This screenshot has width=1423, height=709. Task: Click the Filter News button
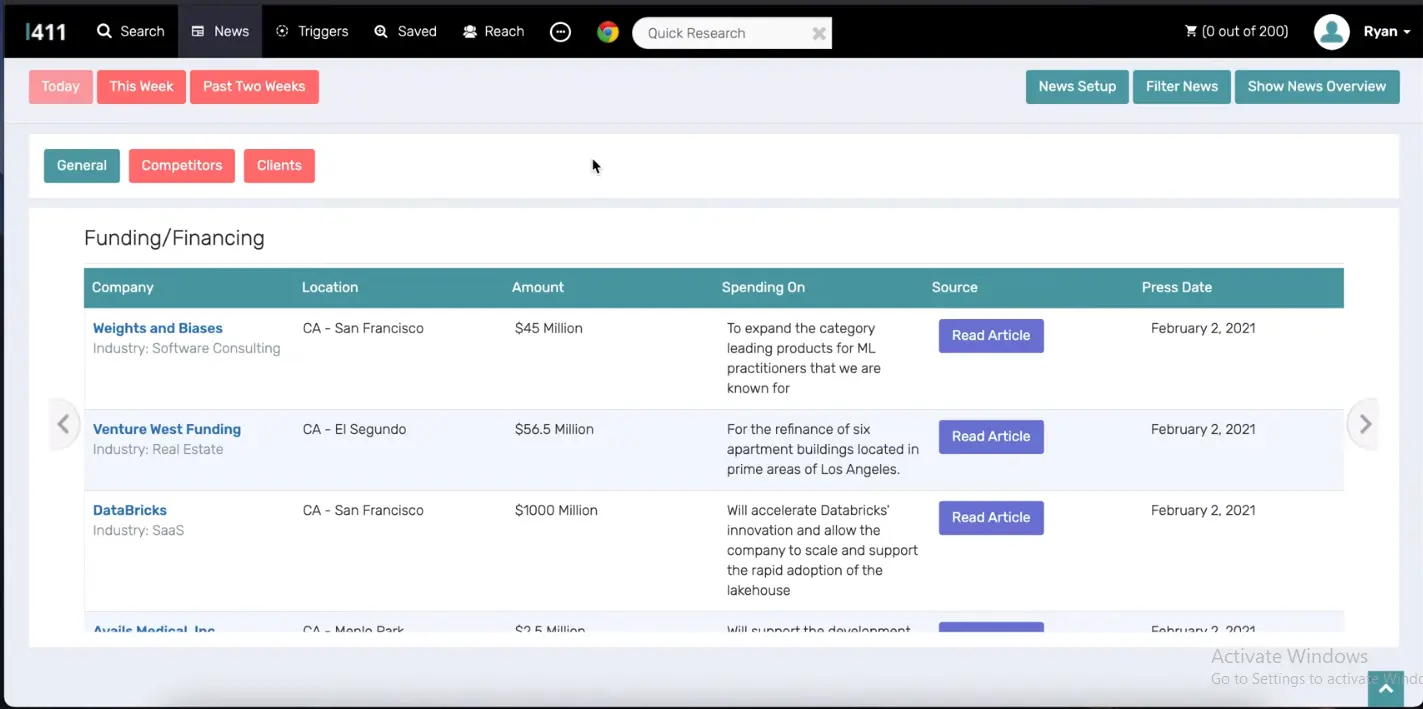(1182, 87)
